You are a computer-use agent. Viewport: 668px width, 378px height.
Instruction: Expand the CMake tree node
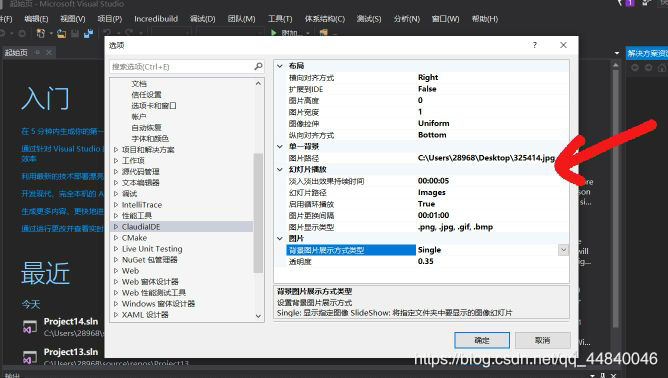(x=116, y=238)
